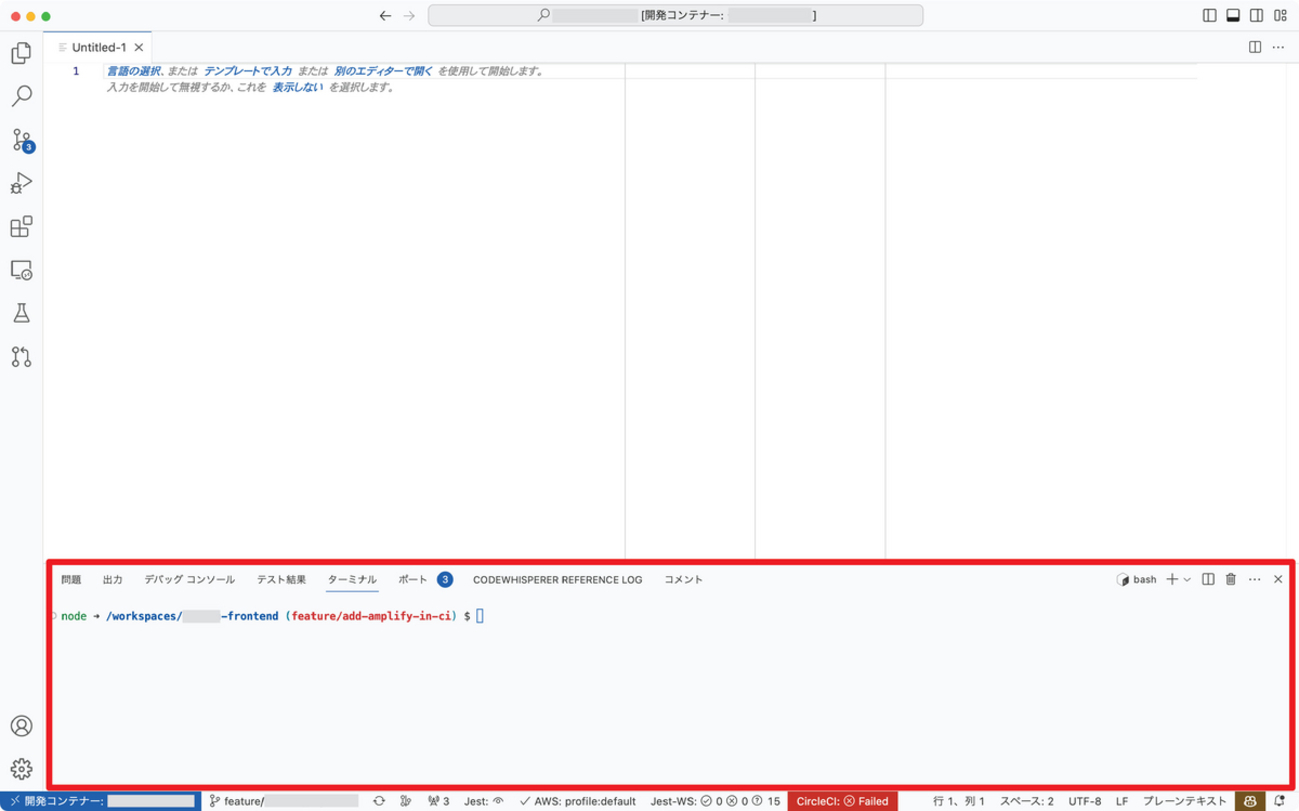Image resolution: width=1299 pixels, height=811 pixels.
Task: Open editor more actions ellipsis menu
Action: pyautogui.click(x=1278, y=47)
